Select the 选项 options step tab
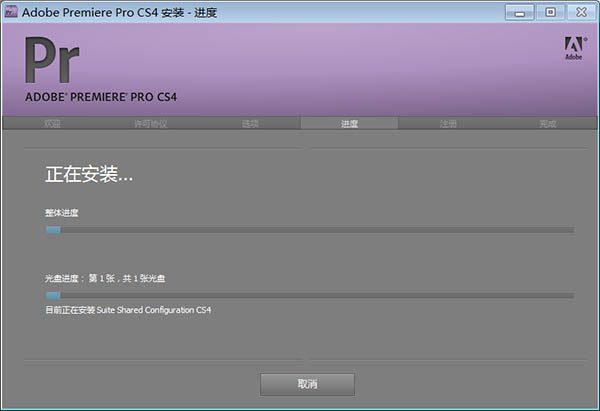This screenshot has height=411, width=600. [250, 124]
